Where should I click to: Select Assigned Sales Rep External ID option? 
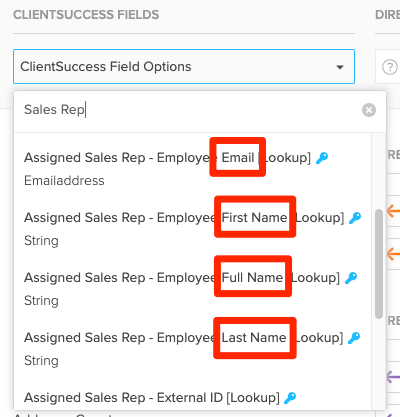[193, 398]
